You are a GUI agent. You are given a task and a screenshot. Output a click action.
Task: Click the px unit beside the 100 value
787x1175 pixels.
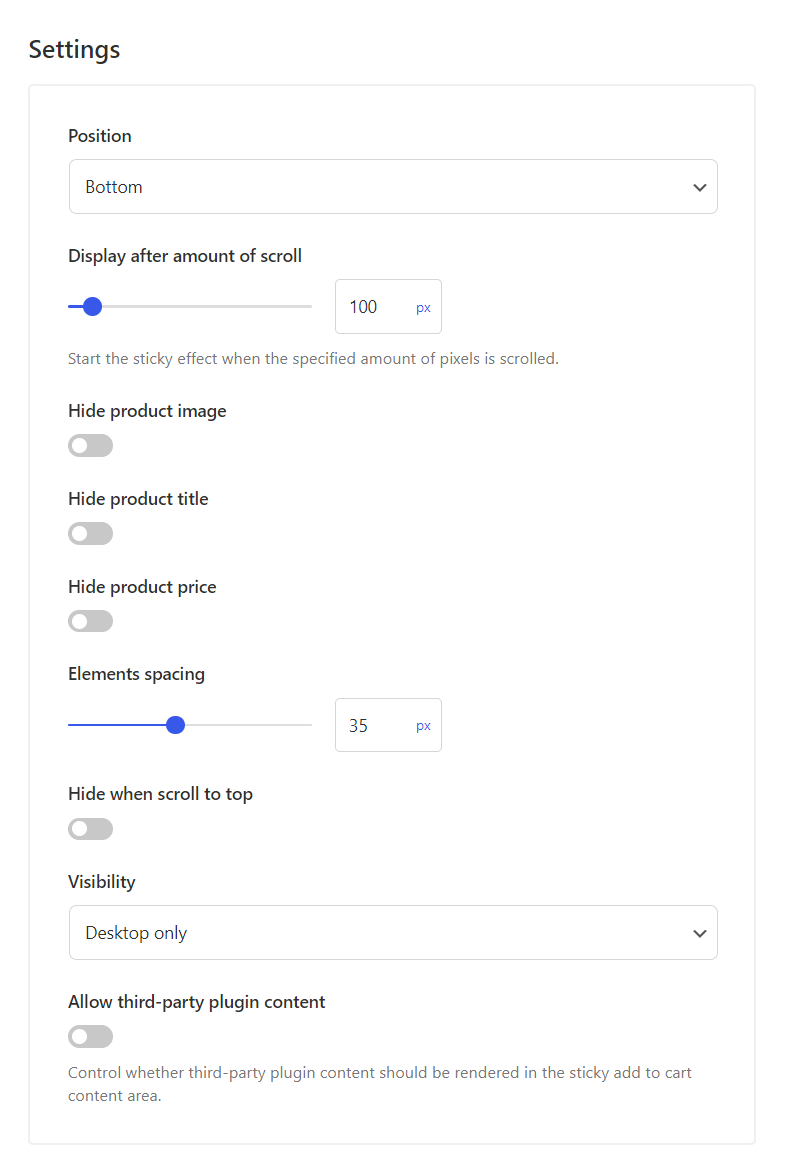[423, 307]
